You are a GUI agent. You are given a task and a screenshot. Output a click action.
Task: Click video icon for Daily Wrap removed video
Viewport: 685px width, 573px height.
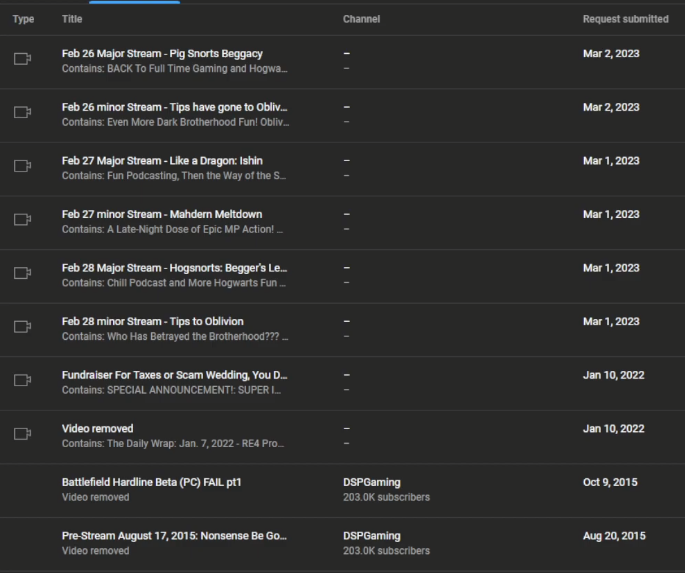pyautogui.click(x=22, y=434)
